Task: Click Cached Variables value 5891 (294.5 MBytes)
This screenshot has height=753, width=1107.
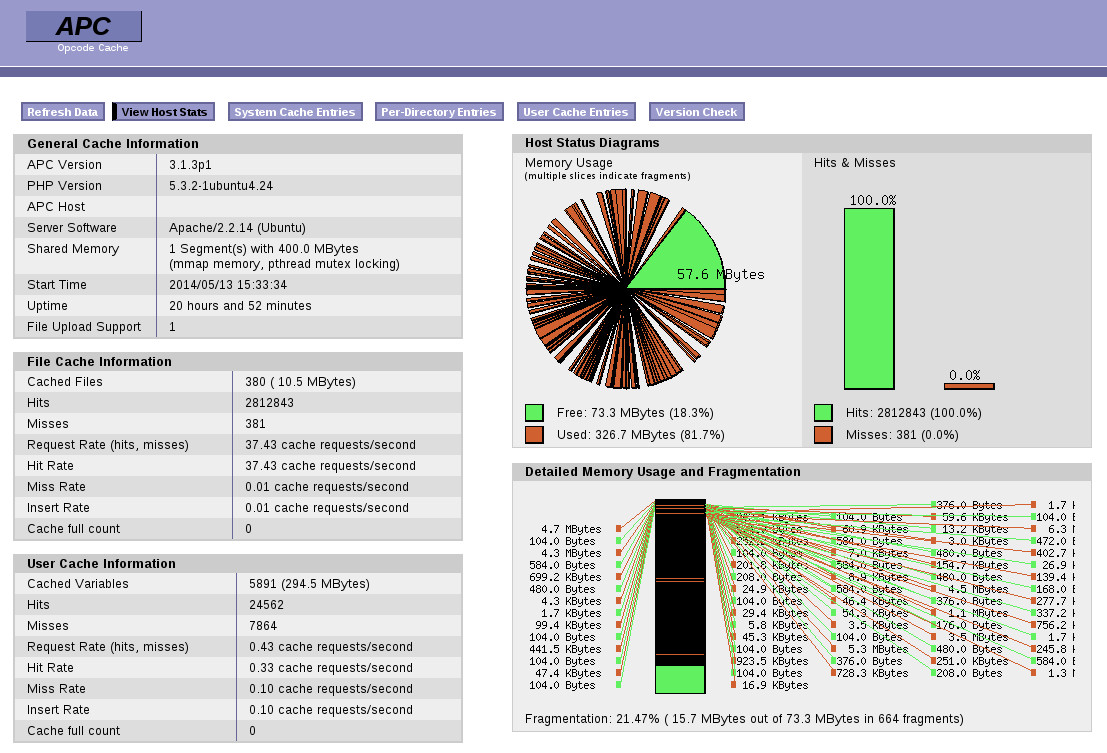Action: pyautogui.click(x=309, y=584)
